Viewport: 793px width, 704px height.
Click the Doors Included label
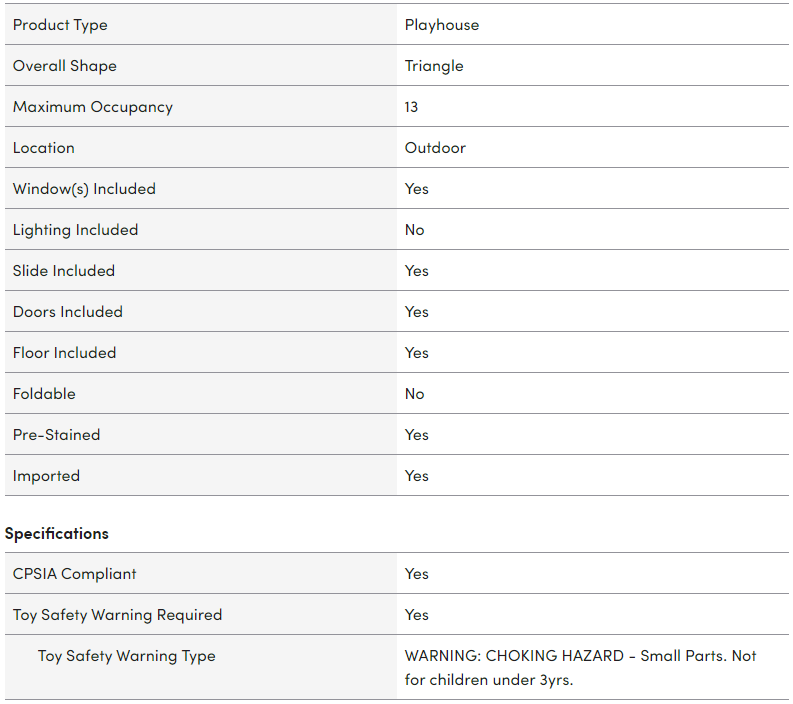tap(67, 312)
